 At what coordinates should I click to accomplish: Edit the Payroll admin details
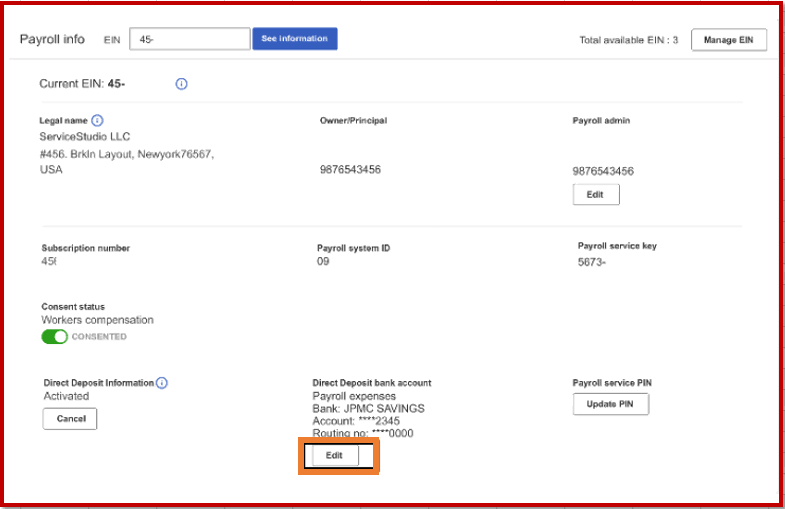[596, 195]
